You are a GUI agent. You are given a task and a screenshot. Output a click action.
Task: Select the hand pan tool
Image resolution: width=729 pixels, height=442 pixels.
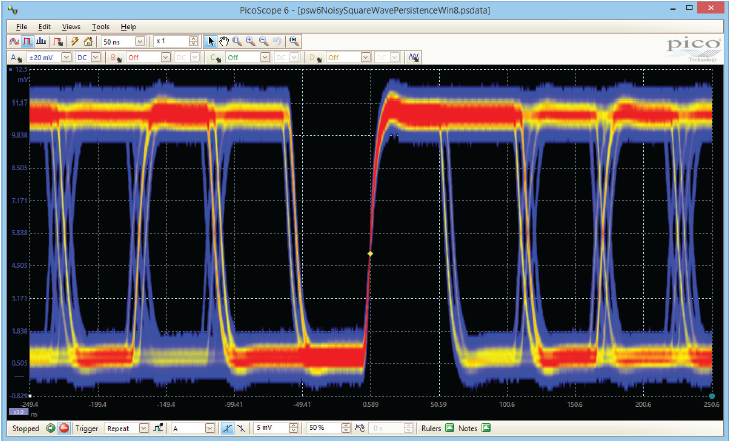pos(223,42)
